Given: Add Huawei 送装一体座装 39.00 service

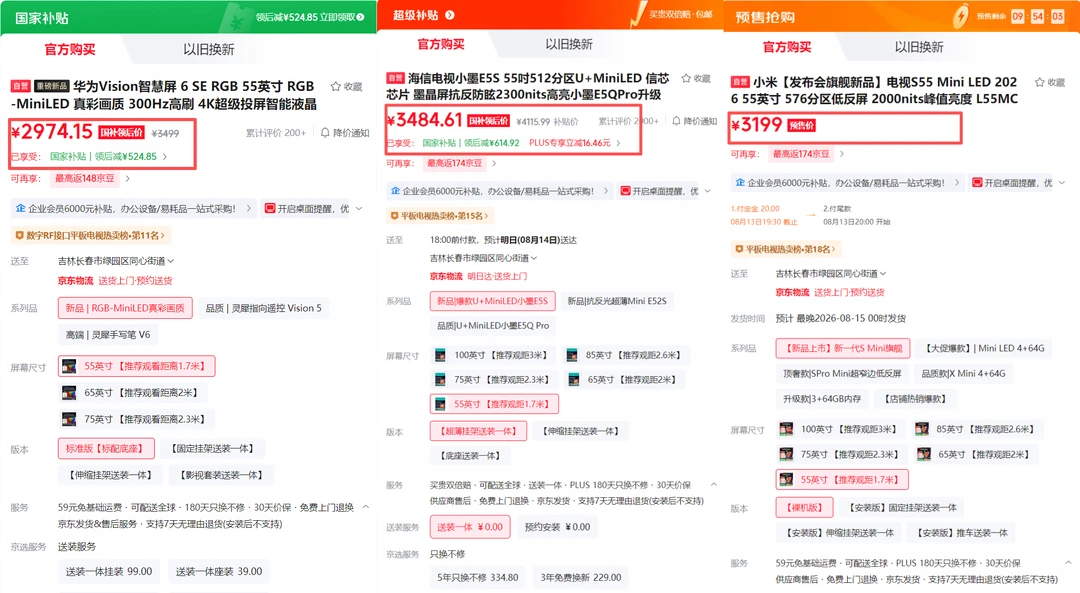Looking at the screenshot, I should click(x=219, y=571).
